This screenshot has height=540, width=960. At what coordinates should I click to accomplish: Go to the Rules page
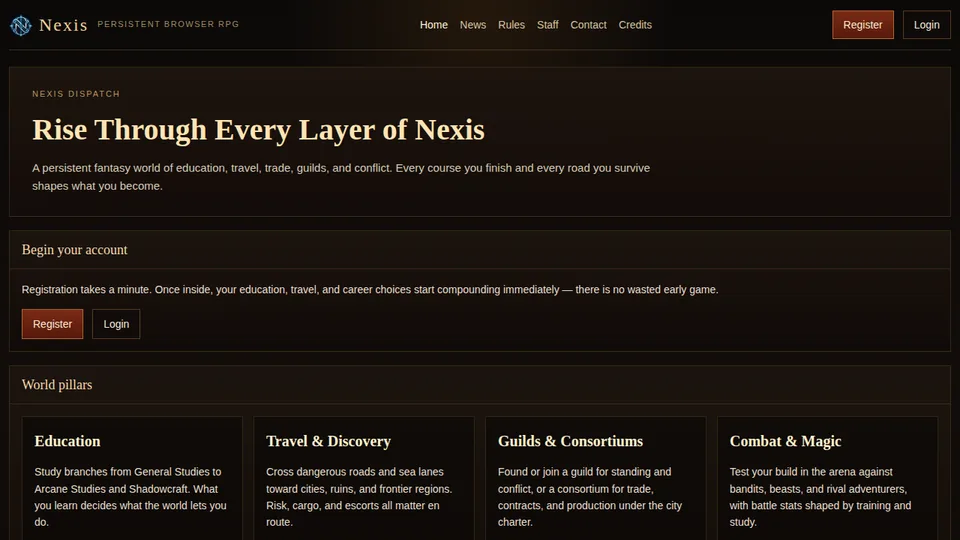511,25
